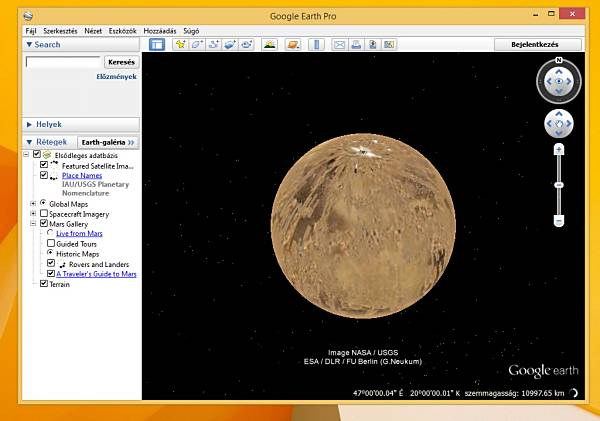The image size is (600, 421).
Task: Click the zoom slider handle
Action: [x=559, y=185]
